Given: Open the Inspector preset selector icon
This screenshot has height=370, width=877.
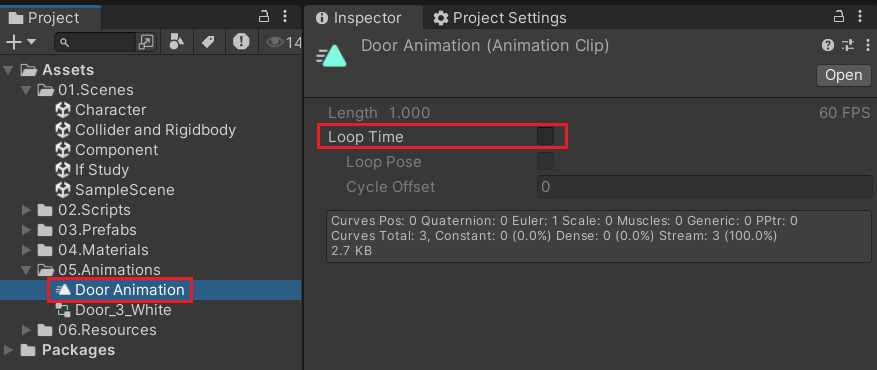Looking at the screenshot, I should [x=848, y=45].
